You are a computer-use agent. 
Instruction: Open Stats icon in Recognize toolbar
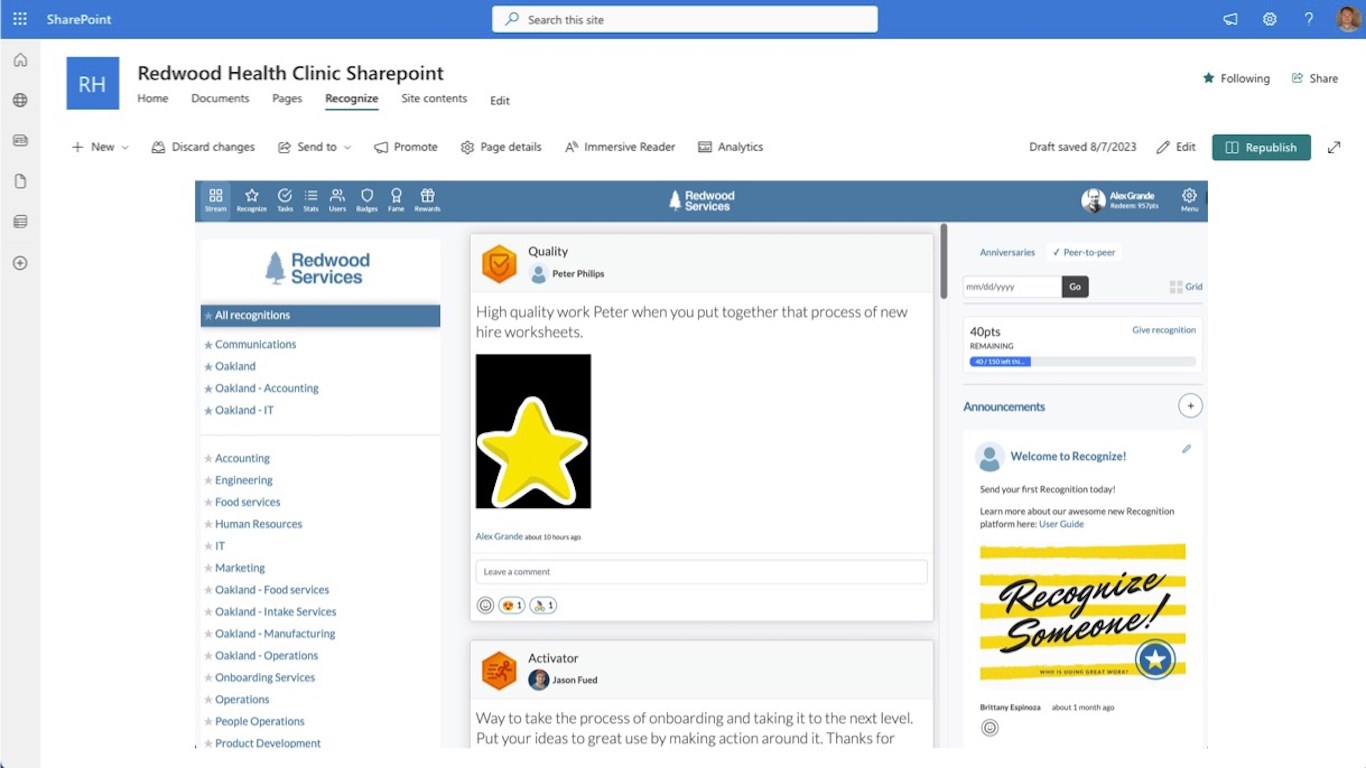(x=311, y=200)
